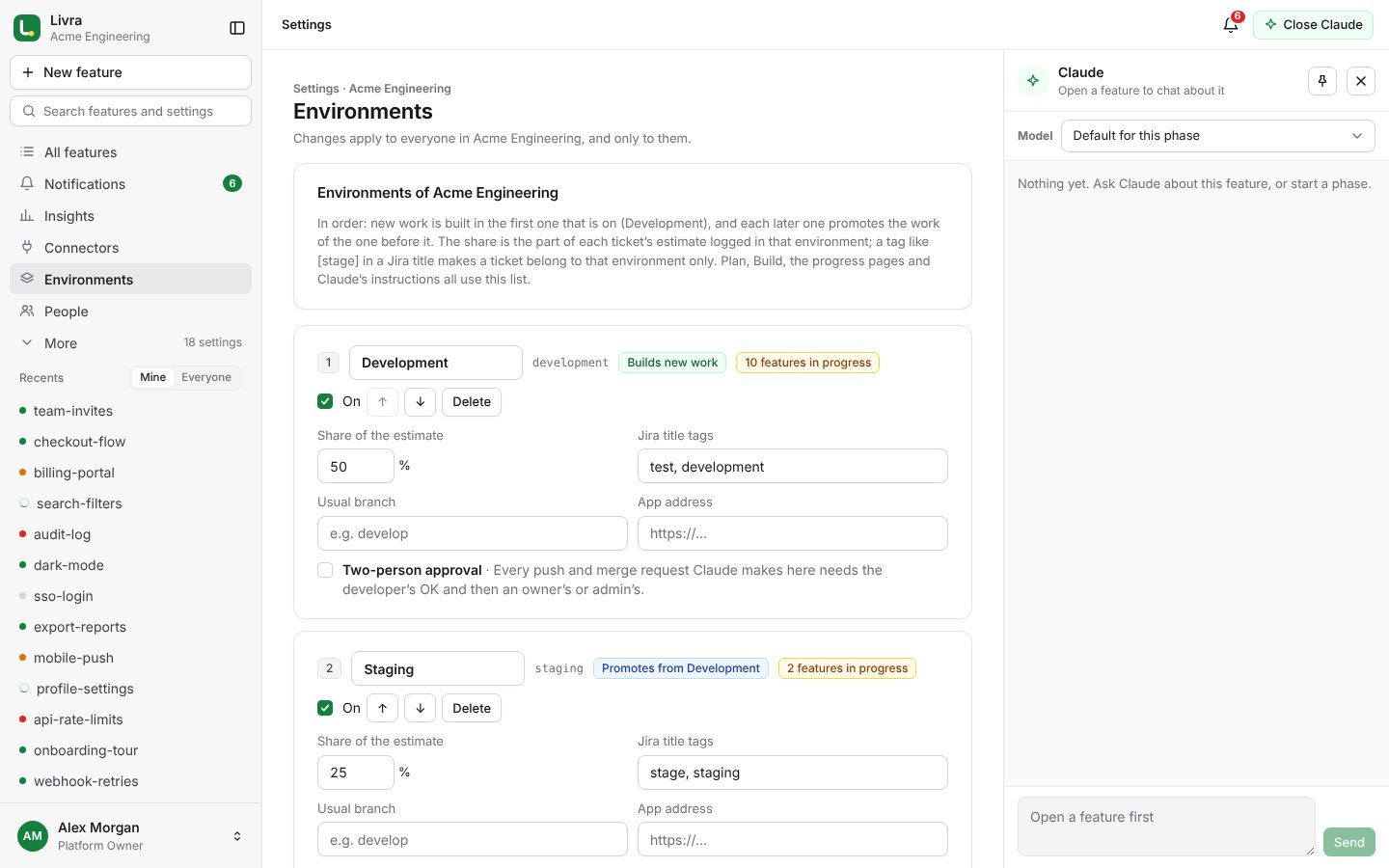Move the Staging environment down
Viewport: 1389px width, 868px height.
(x=420, y=708)
